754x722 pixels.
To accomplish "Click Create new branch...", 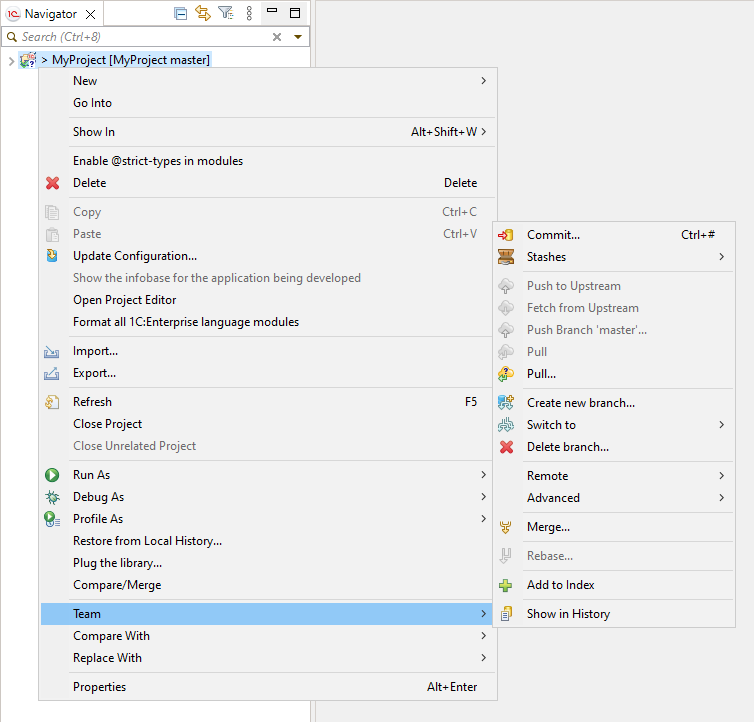I will click(x=580, y=403).
